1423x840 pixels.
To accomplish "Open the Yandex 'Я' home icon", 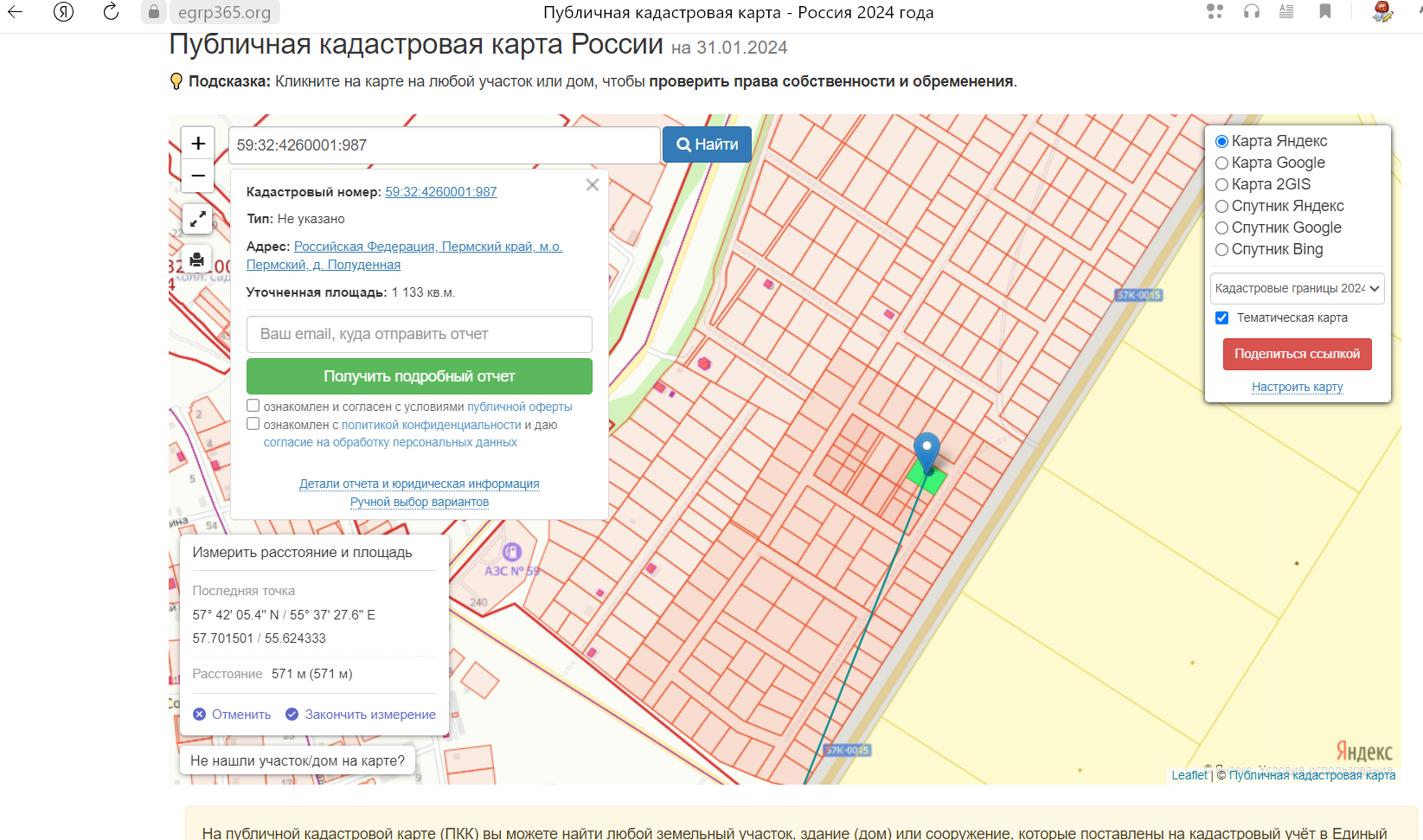I will pos(63,12).
